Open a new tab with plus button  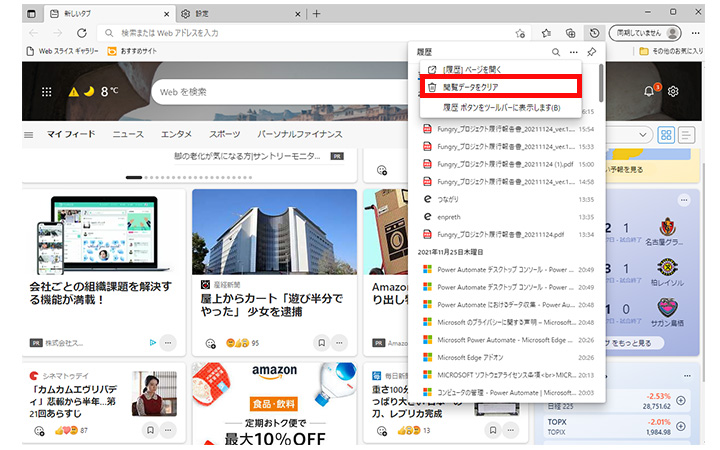click(317, 13)
